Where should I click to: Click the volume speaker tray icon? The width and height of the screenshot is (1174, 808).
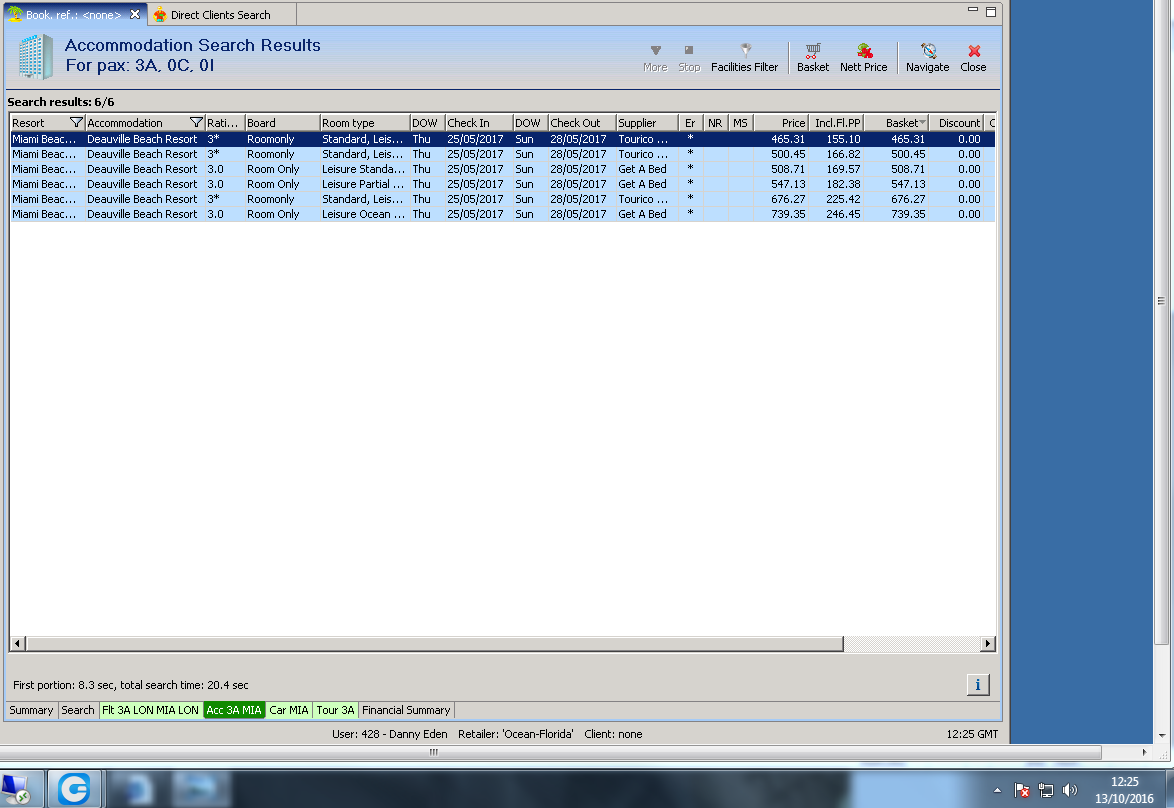[x=1070, y=790]
